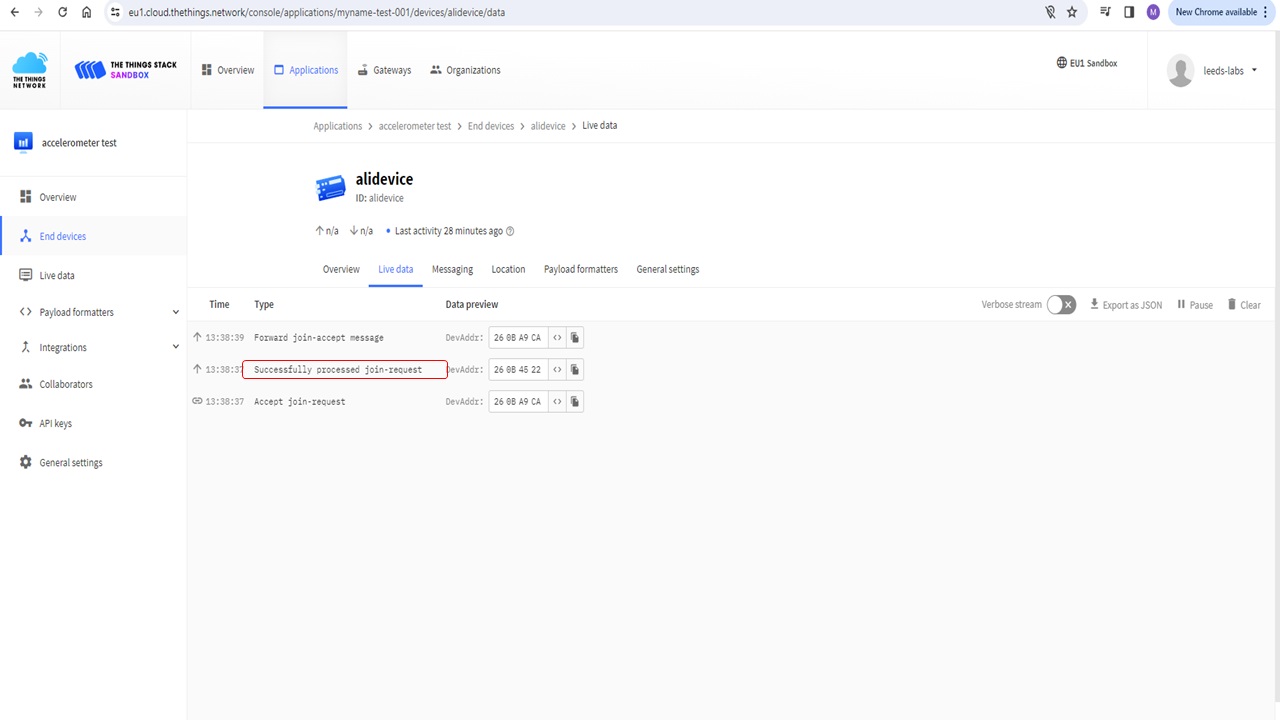This screenshot has width=1280, height=720.
Task: Toggle code view for Accept join-request DevAddr
Action: click(557, 402)
